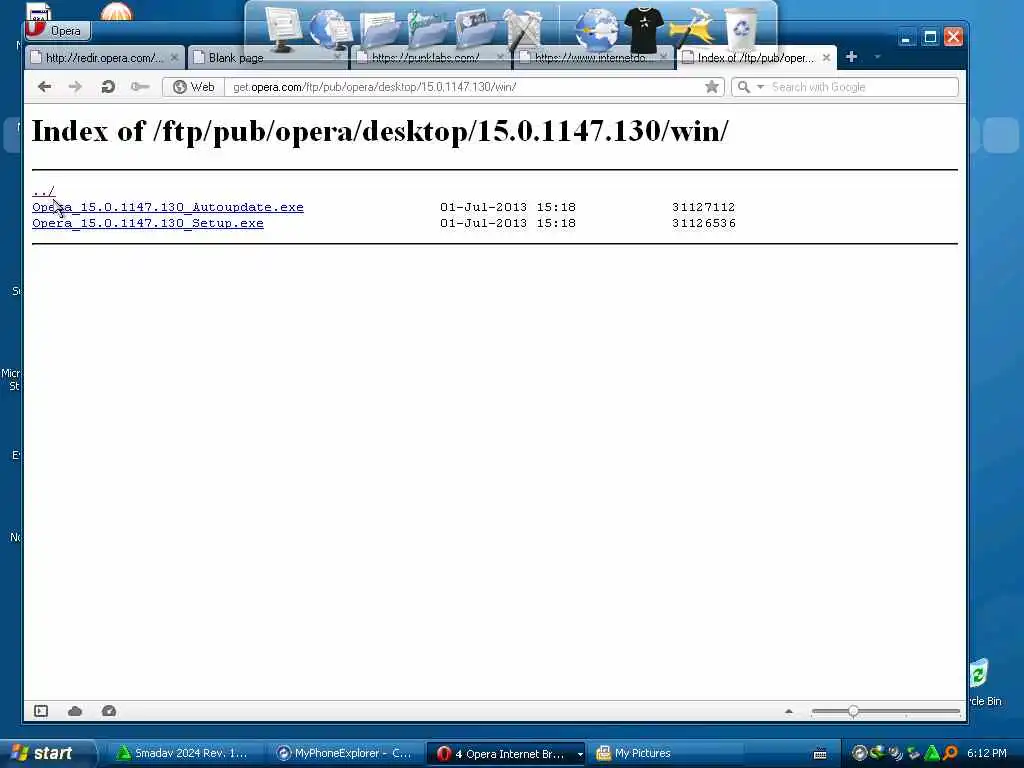Go forward using the forward arrow
This screenshot has width=1024, height=768.
pyautogui.click(x=75, y=87)
